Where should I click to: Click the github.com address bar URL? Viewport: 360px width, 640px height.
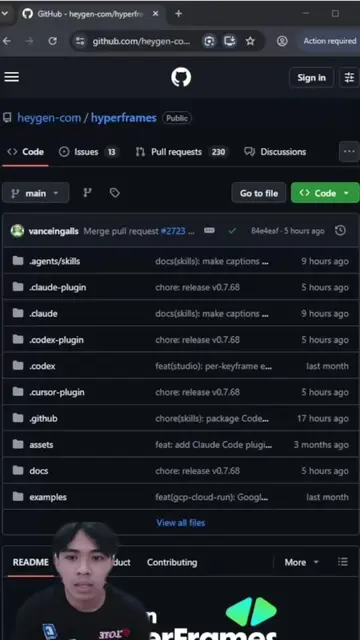(x=141, y=41)
